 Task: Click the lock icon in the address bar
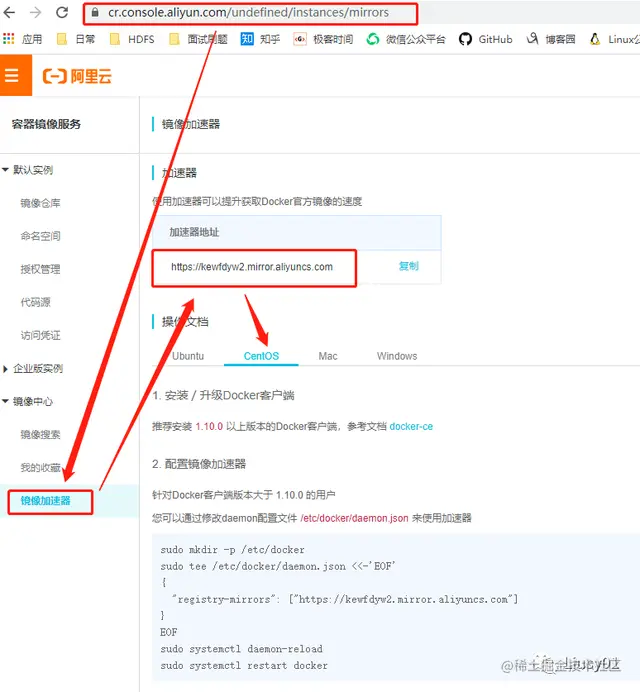[95, 12]
